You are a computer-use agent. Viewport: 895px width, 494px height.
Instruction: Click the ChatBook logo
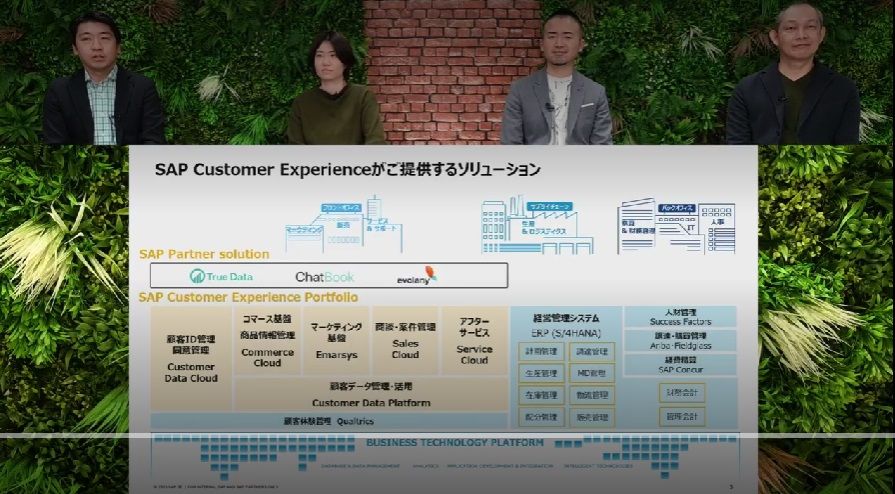click(324, 277)
